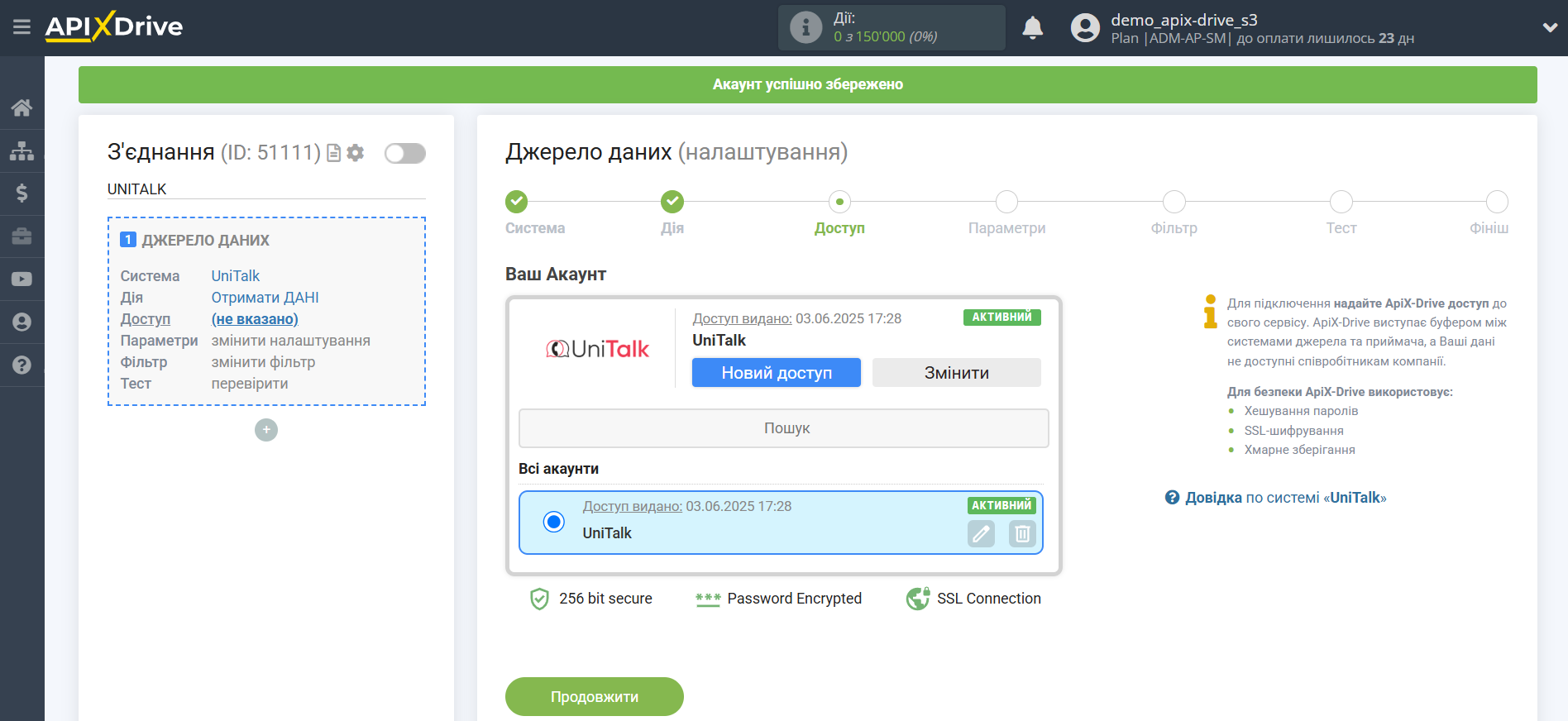Select the UniTalk account radio button
The height and width of the screenshot is (721, 1568).
tap(554, 522)
